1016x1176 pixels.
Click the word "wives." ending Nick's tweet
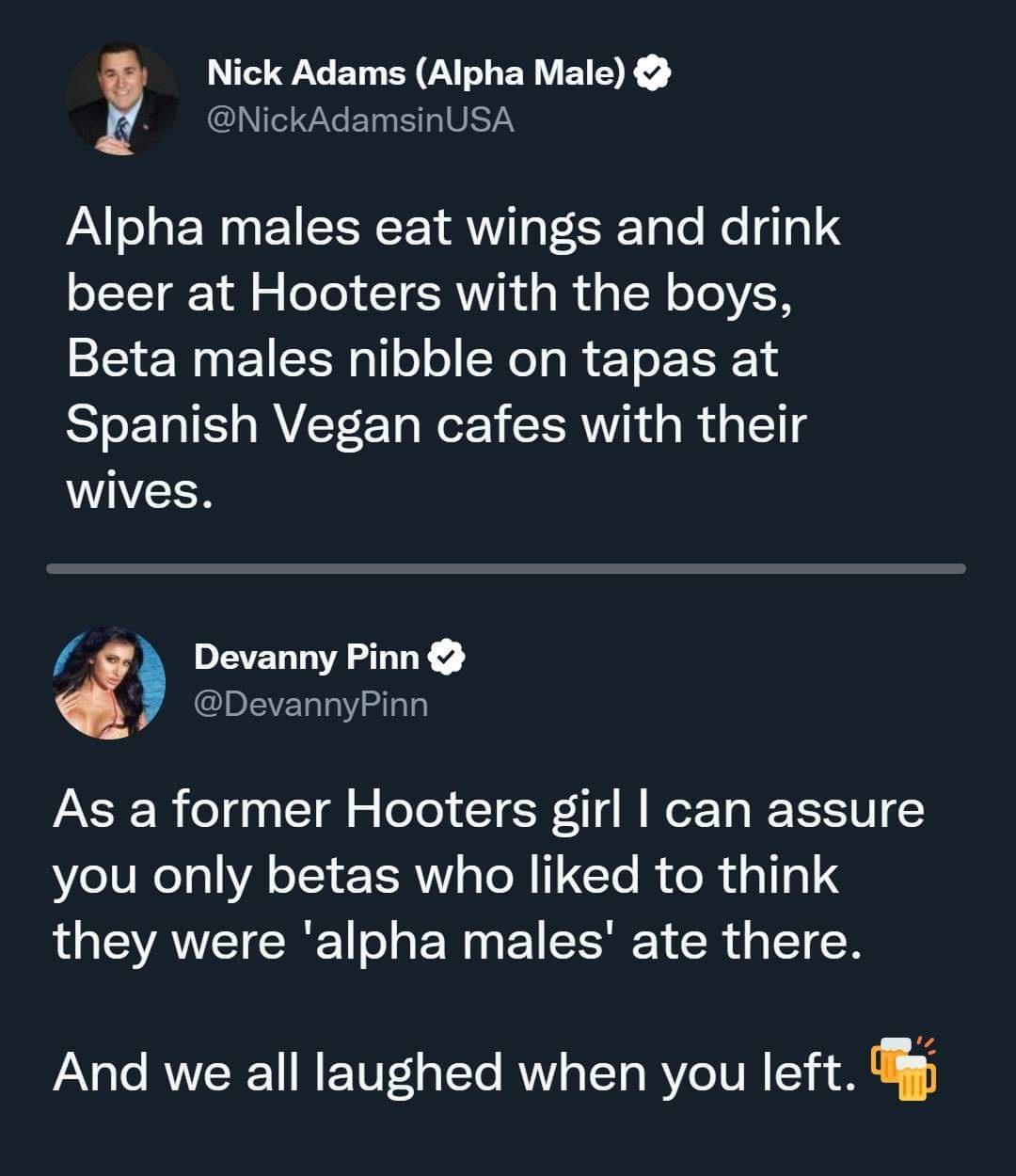pos(135,490)
